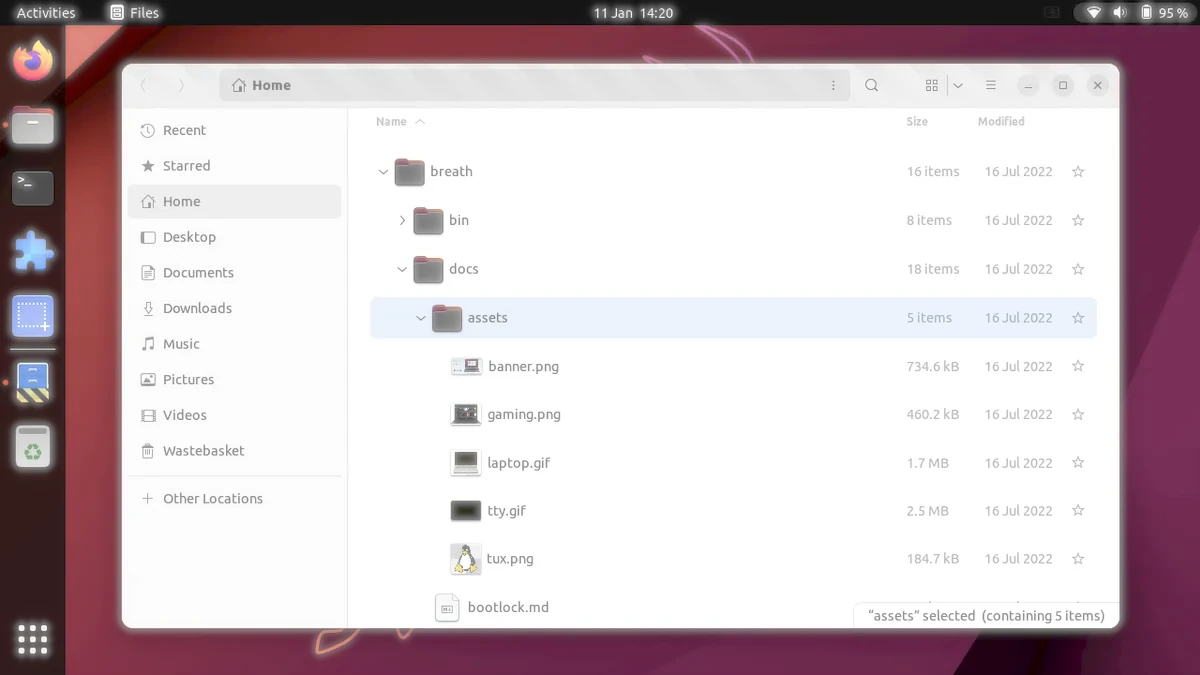Open the hamburger main menu
Image resolution: width=1200 pixels, height=675 pixels.
[x=990, y=86]
